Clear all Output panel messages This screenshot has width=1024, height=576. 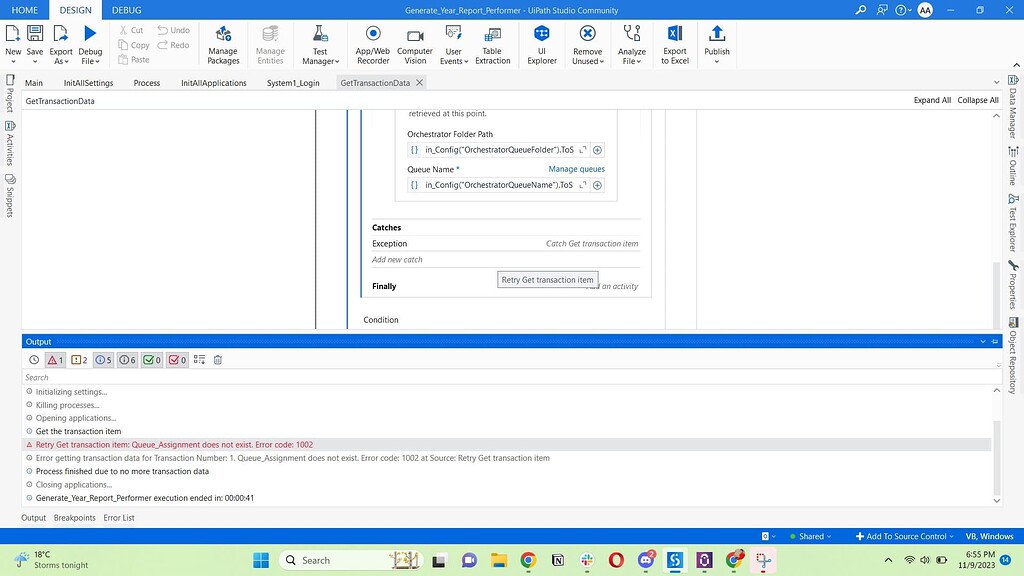(218, 360)
